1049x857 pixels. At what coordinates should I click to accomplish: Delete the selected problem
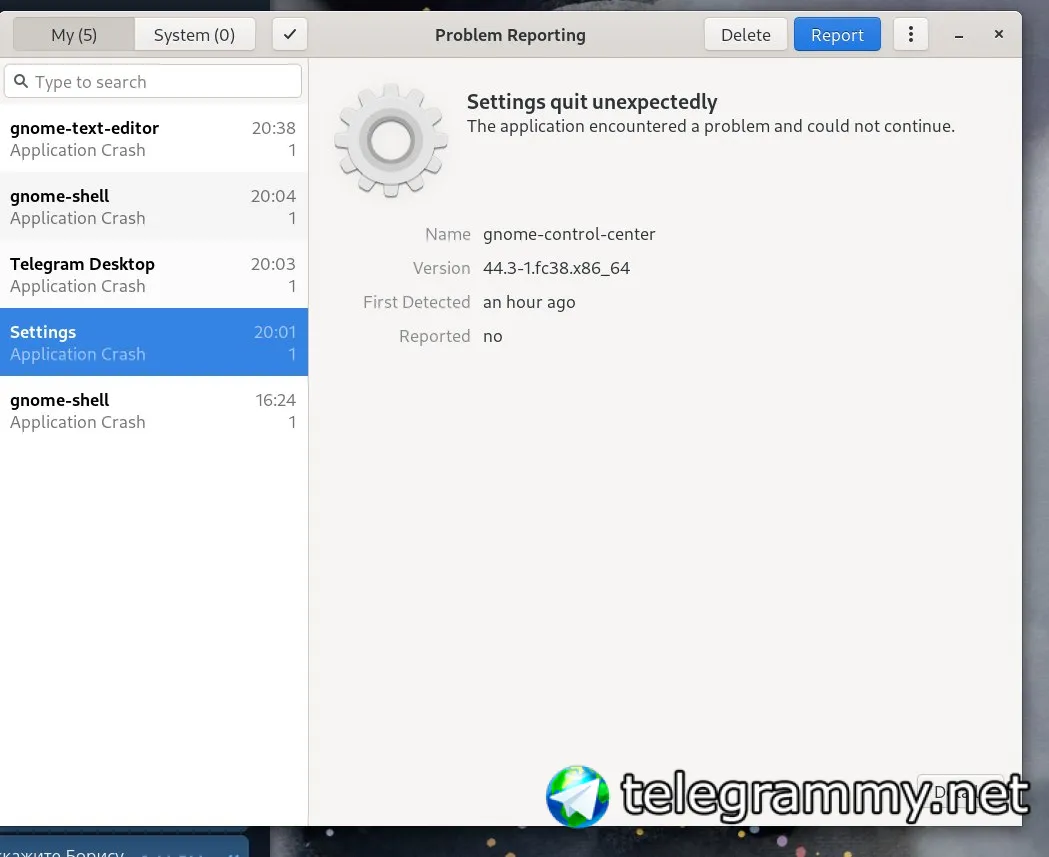(746, 34)
